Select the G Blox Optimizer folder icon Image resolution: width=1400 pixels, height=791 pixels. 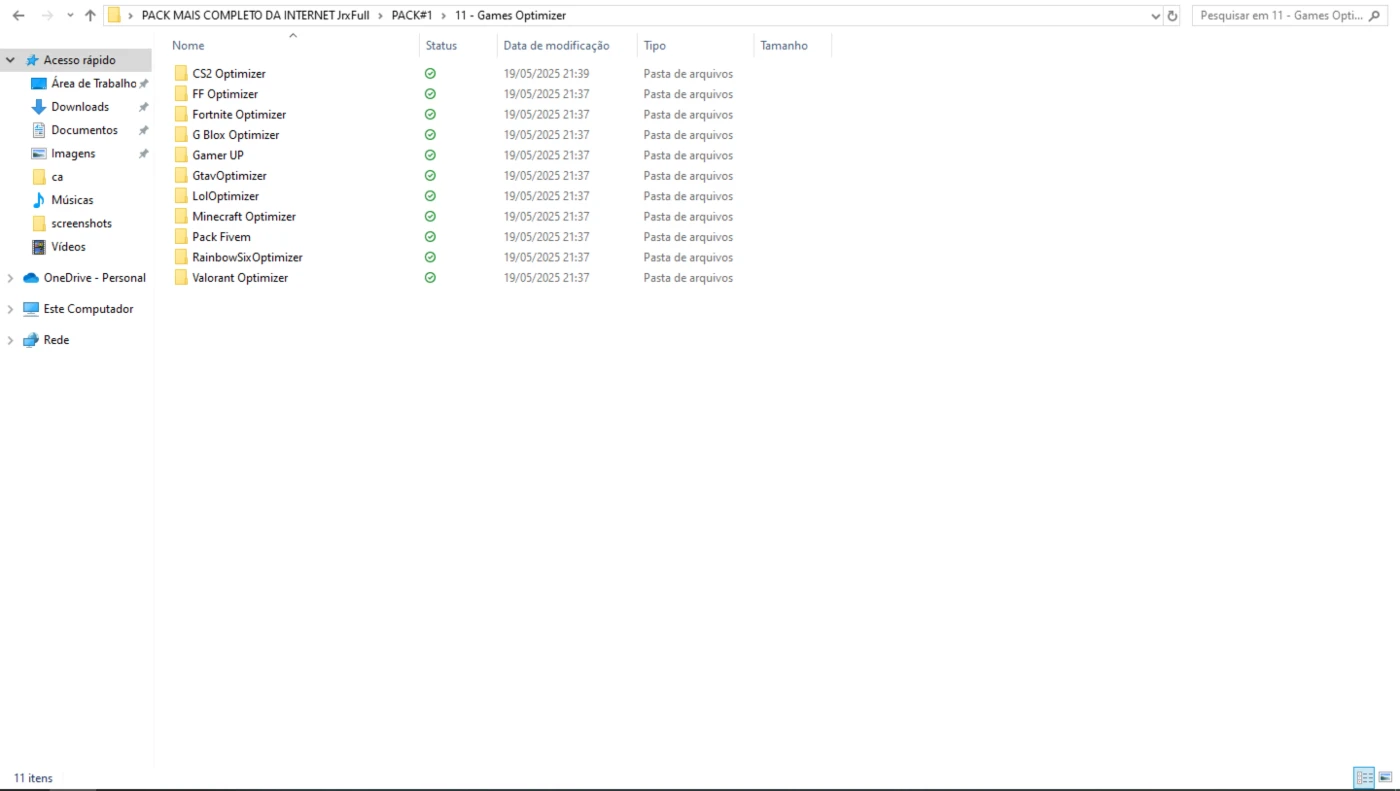pyautogui.click(x=181, y=135)
